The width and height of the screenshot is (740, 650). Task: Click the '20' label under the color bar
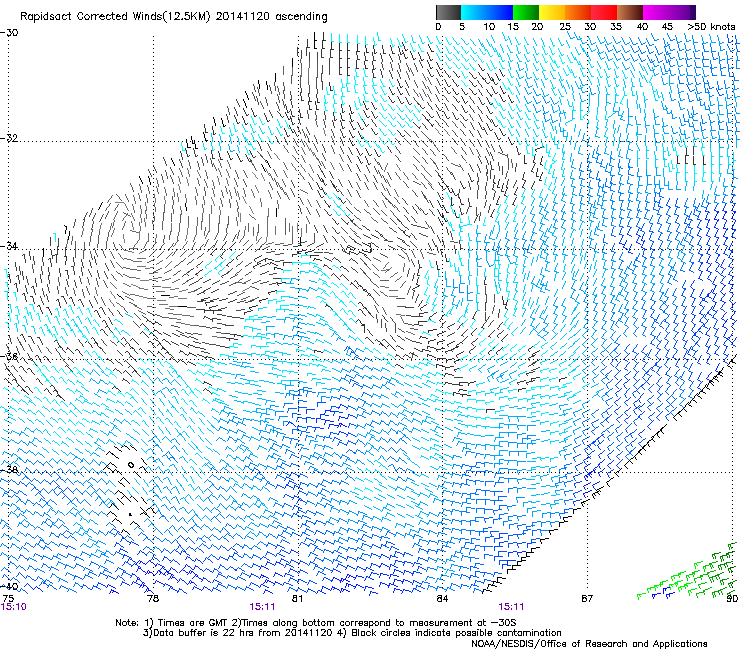coord(537,27)
